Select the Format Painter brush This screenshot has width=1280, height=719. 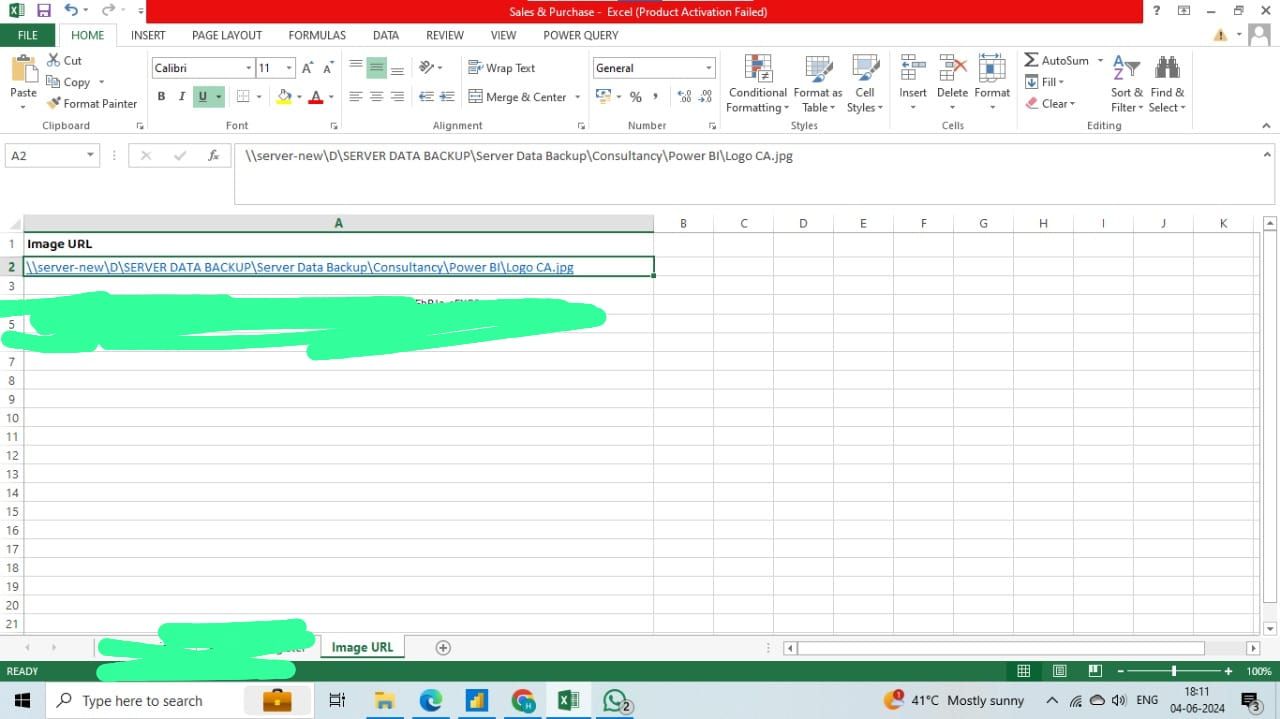91,103
